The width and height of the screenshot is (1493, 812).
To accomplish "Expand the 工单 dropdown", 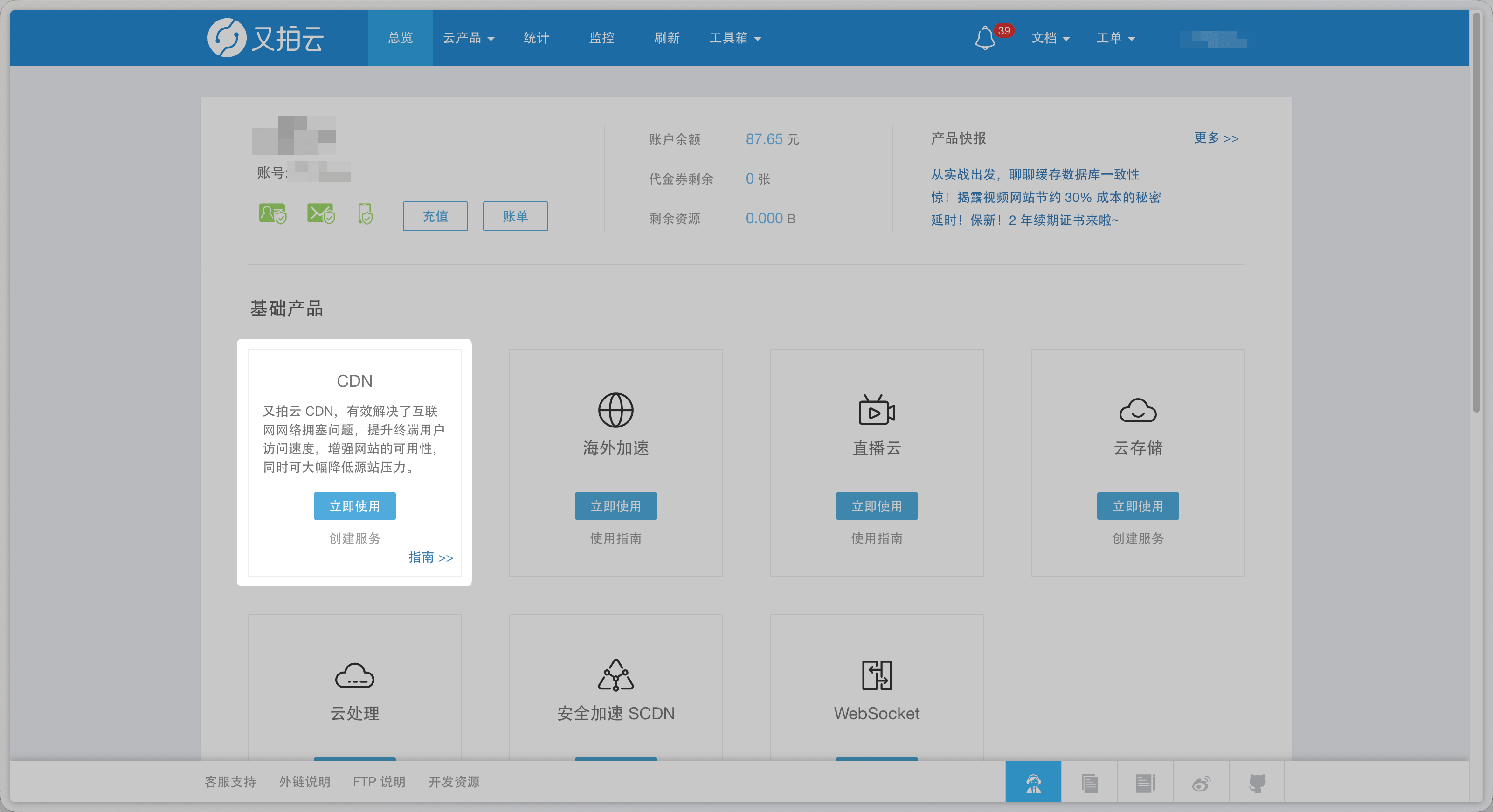I will coord(1115,38).
